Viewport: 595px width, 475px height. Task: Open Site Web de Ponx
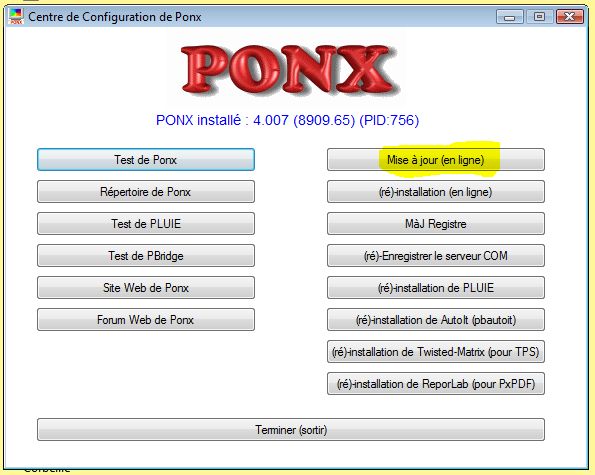[146, 288]
